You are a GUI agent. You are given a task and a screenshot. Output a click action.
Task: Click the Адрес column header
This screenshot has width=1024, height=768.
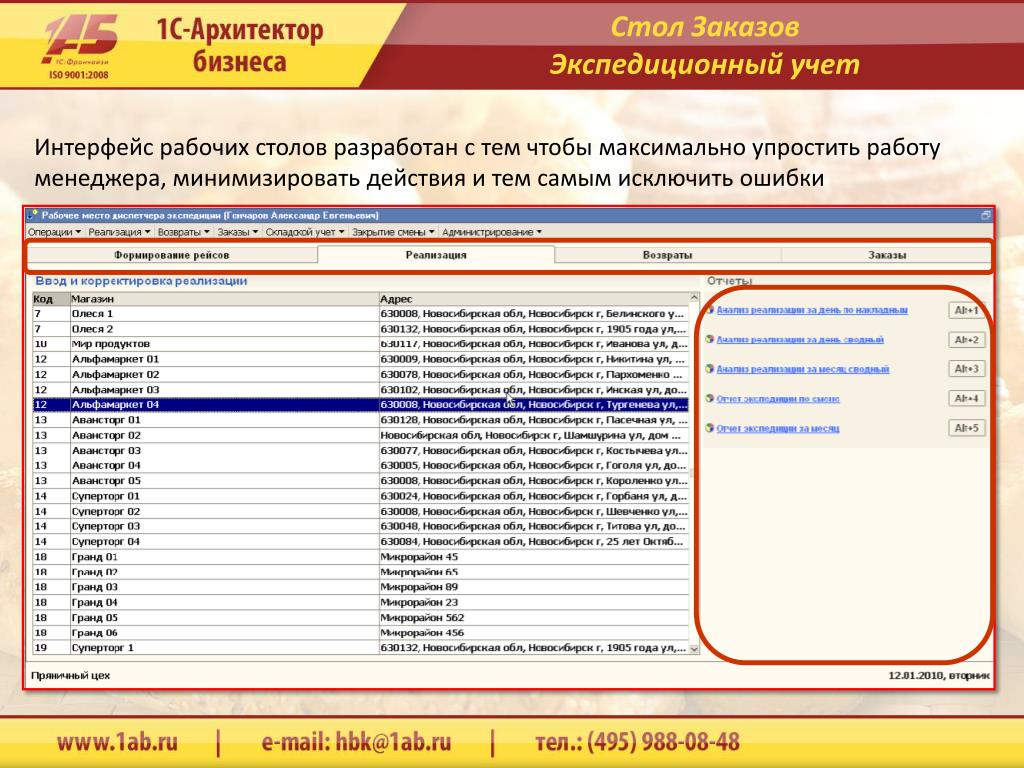pyautogui.click(x=534, y=298)
